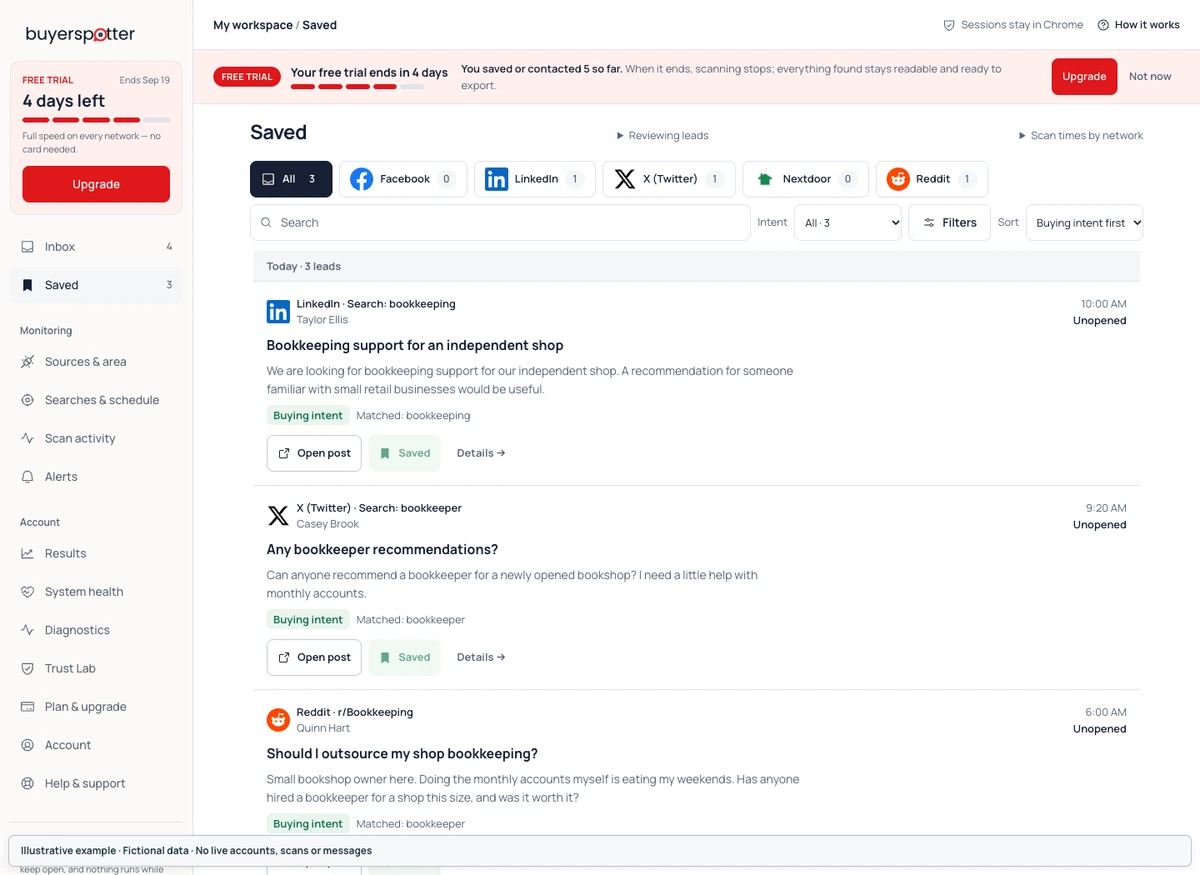
Task: Click the Searches & schedule target icon
Action: (x=28, y=400)
